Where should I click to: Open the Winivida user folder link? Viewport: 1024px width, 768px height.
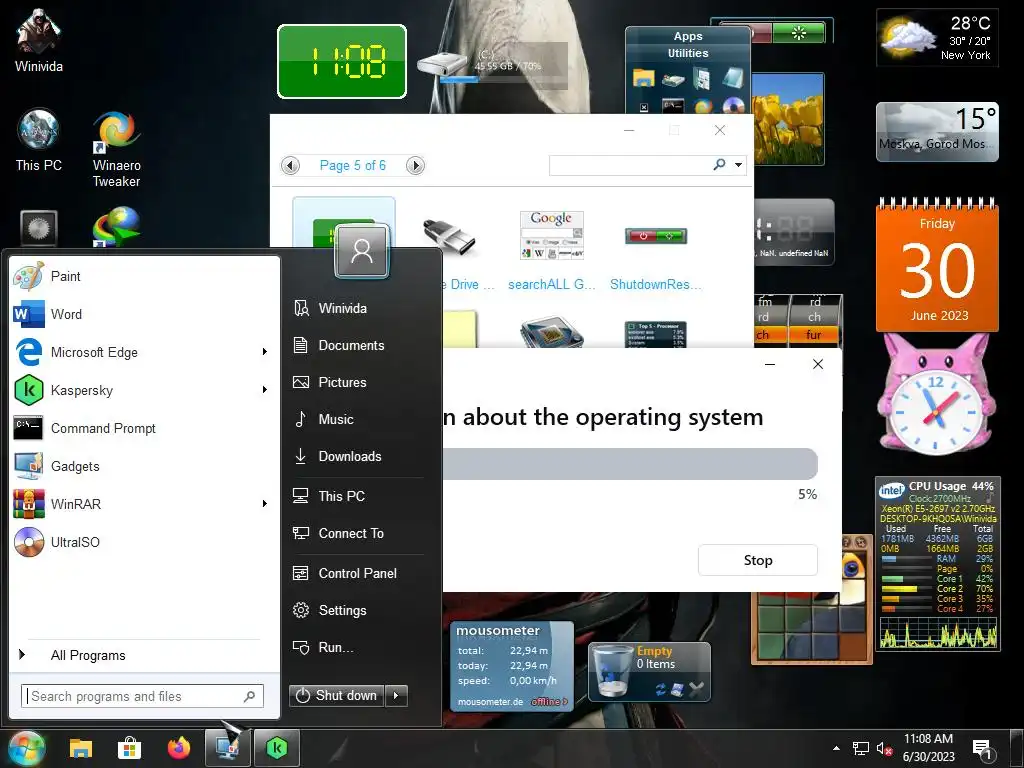tap(342, 308)
